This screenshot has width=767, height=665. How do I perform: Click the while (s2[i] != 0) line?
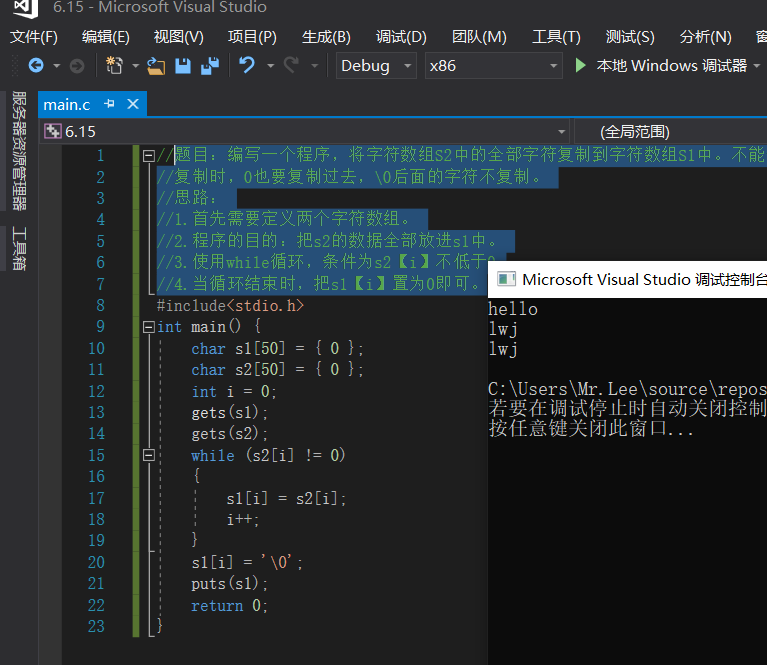(x=268, y=456)
